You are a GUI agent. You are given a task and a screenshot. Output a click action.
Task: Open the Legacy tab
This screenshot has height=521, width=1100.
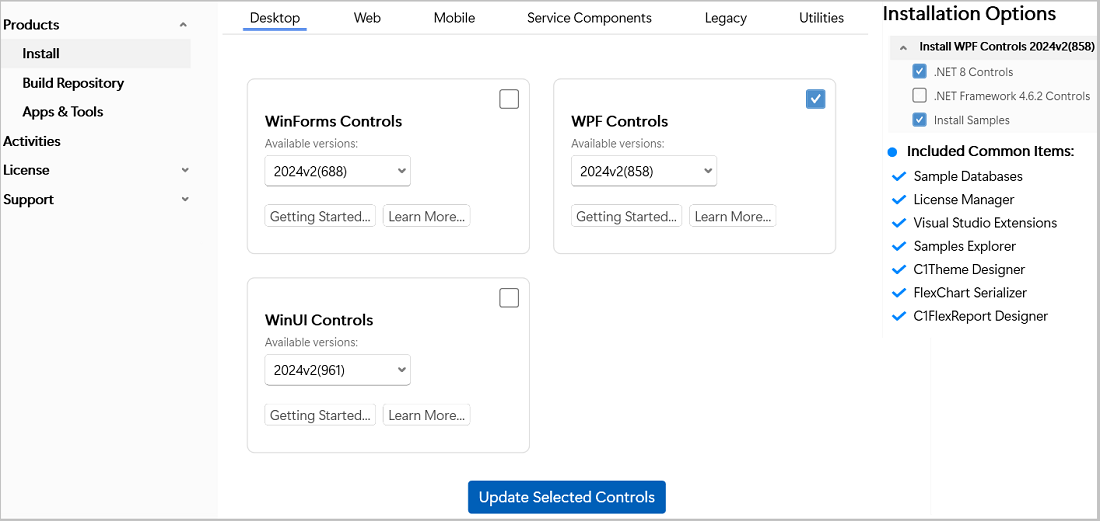(725, 18)
